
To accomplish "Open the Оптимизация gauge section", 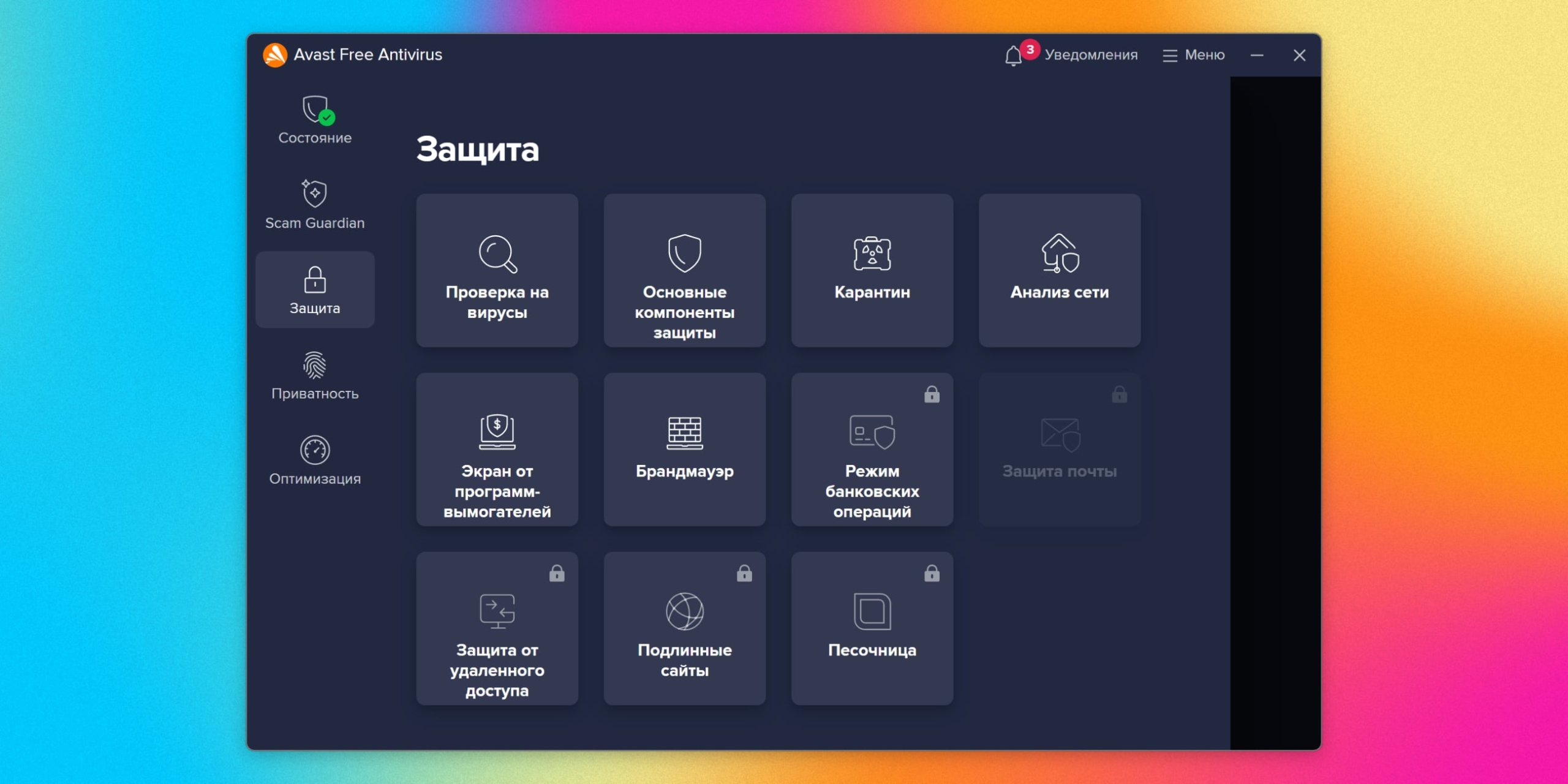I will [314, 459].
